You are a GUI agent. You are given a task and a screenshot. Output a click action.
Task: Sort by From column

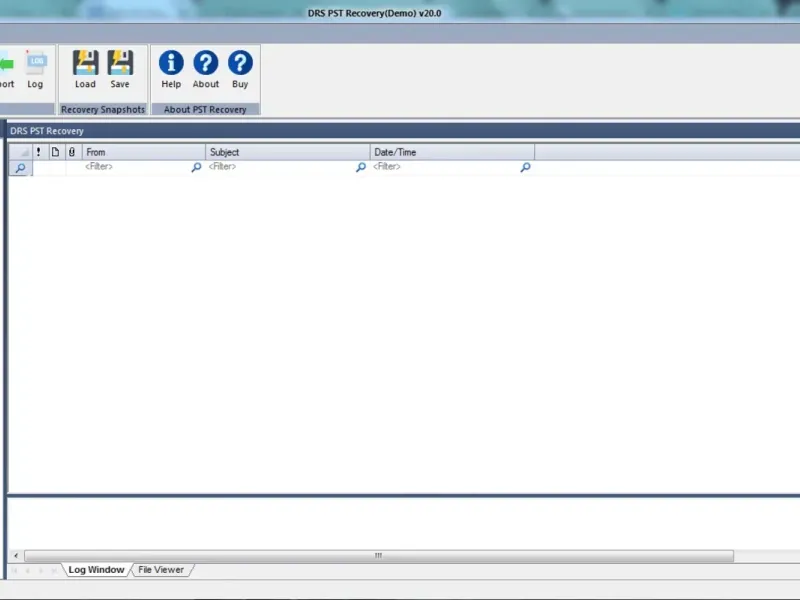click(144, 152)
